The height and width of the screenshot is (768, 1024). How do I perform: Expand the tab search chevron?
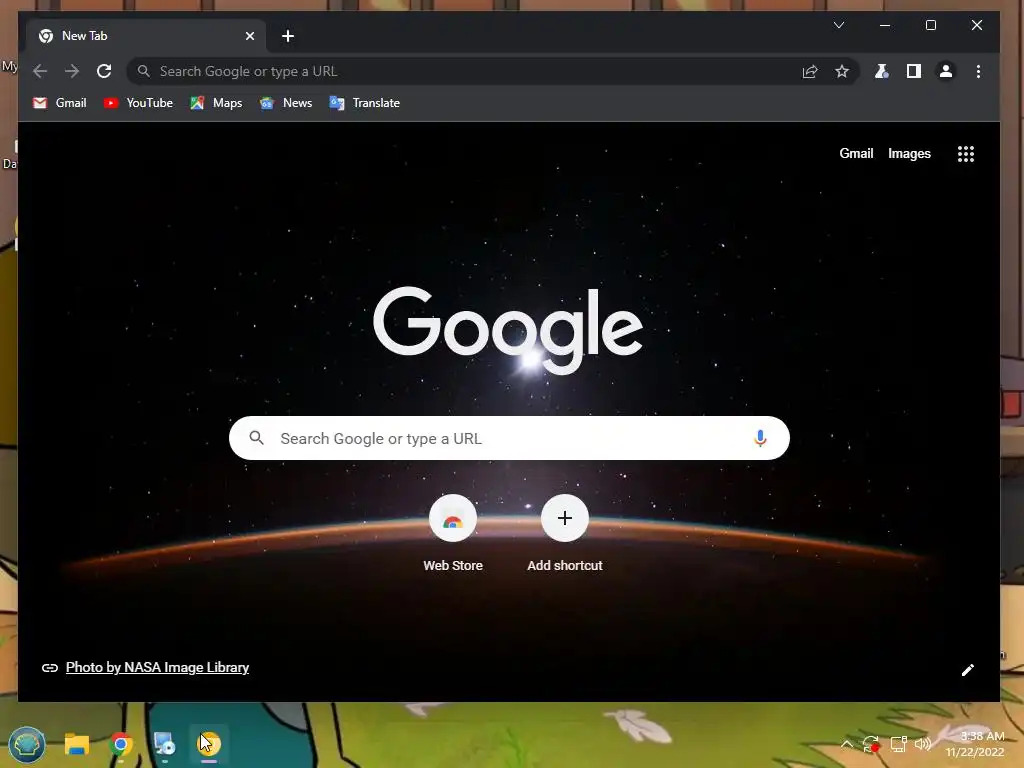click(x=839, y=25)
